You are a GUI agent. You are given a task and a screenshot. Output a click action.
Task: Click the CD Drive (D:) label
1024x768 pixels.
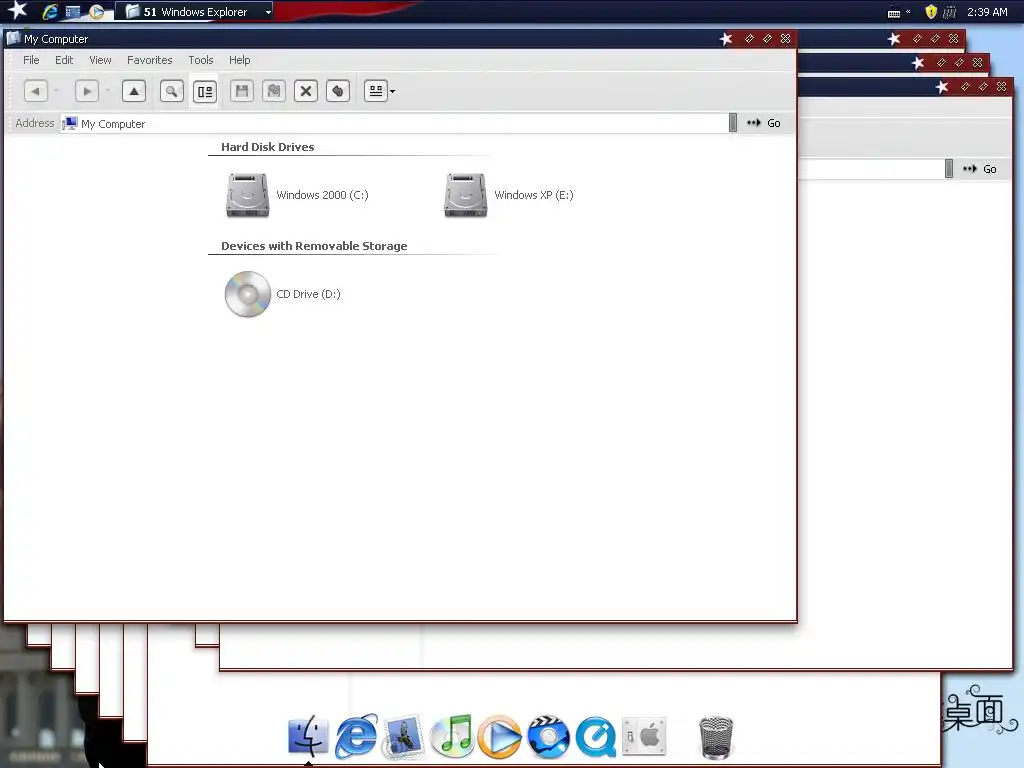(308, 294)
